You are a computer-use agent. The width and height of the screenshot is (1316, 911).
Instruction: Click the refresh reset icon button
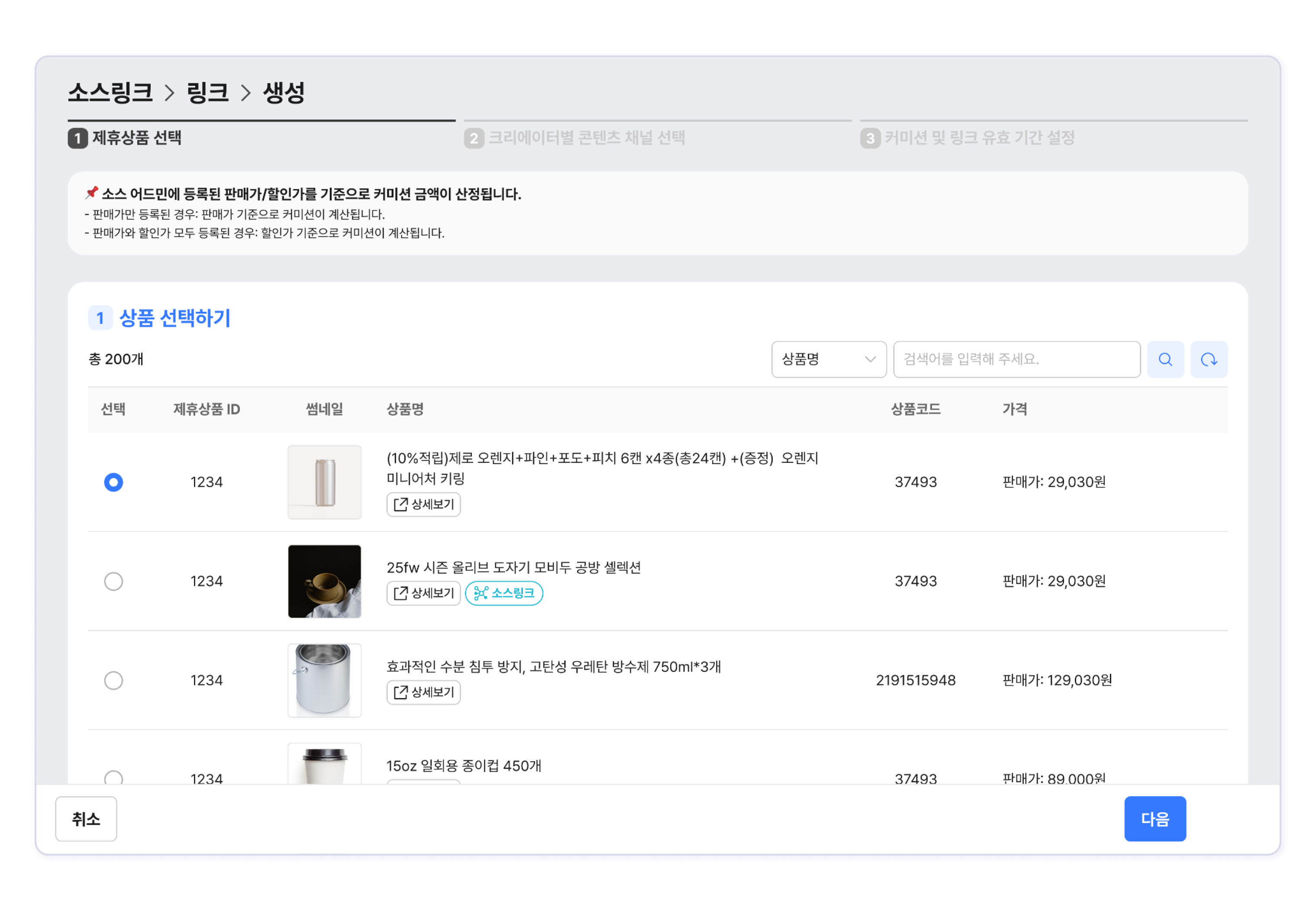tap(1208, 359)
